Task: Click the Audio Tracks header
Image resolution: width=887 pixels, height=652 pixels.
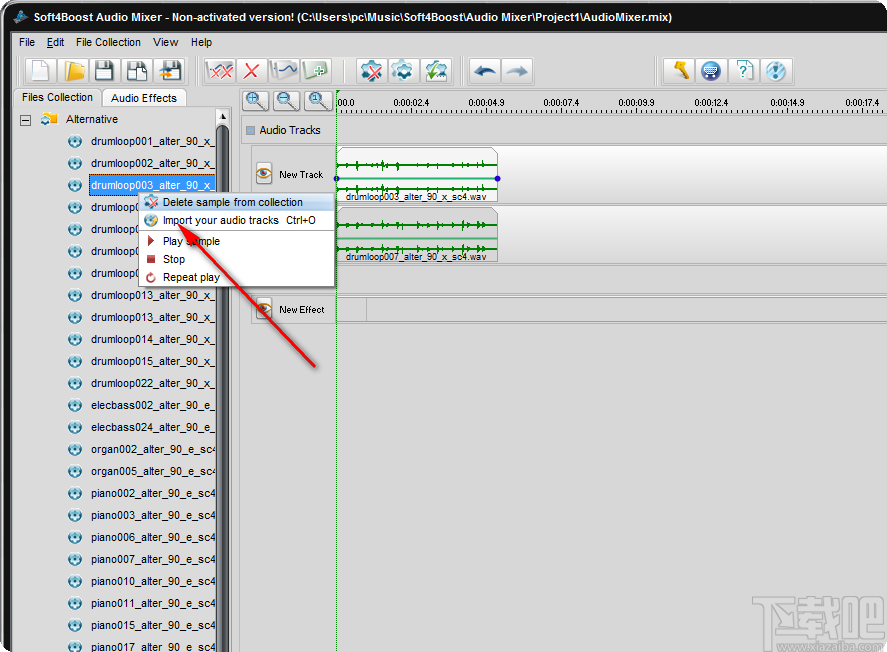Action: pos(290,130)
